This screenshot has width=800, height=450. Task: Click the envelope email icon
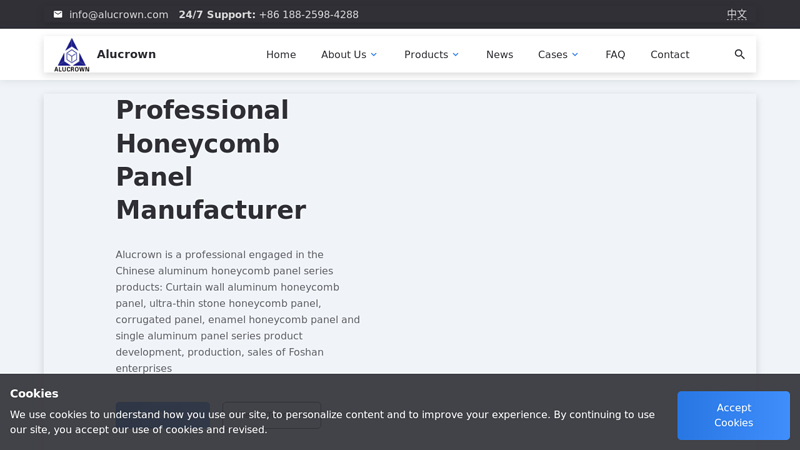pos(58,14)
